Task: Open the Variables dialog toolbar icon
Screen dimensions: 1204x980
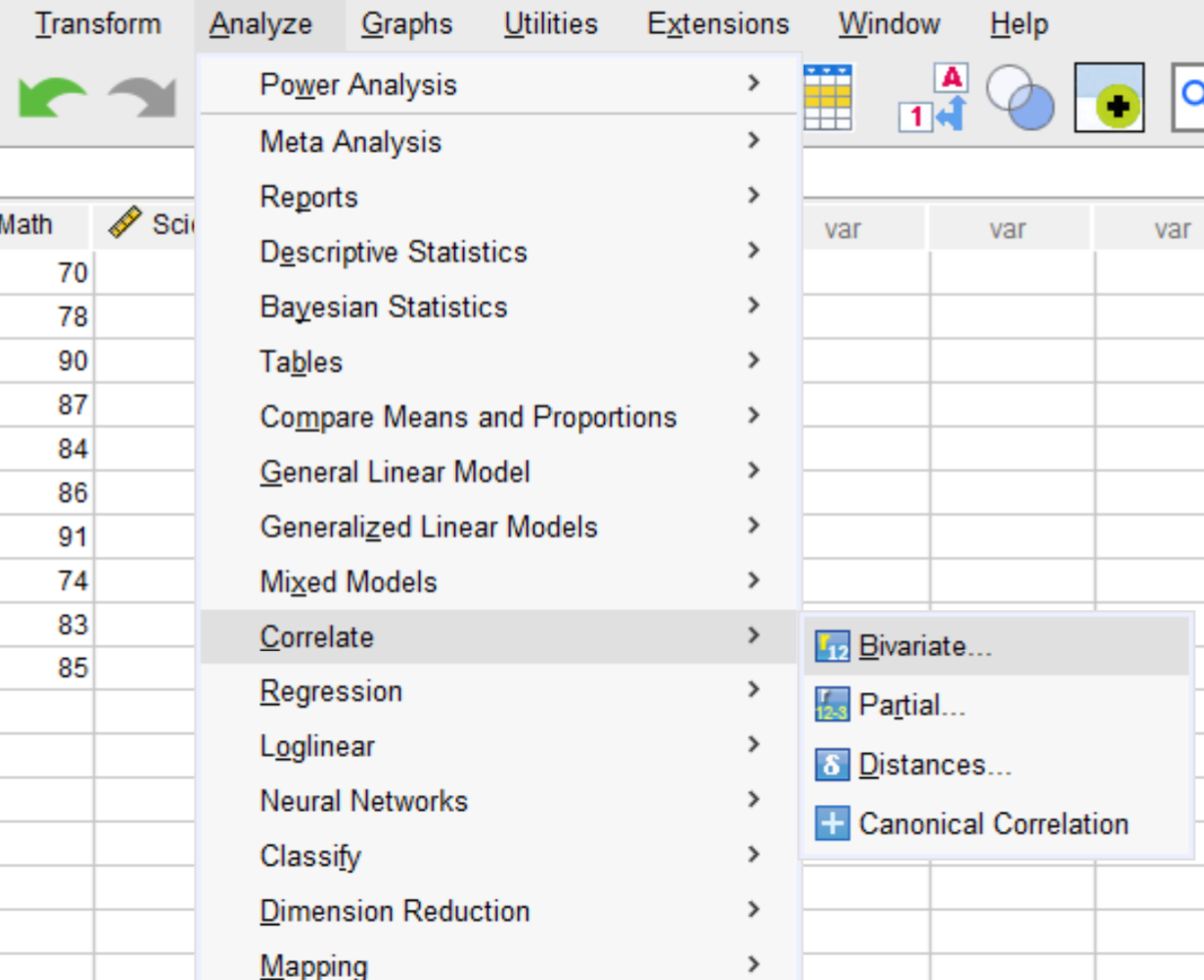Action: pyautogui.click(x=830, y=93)
